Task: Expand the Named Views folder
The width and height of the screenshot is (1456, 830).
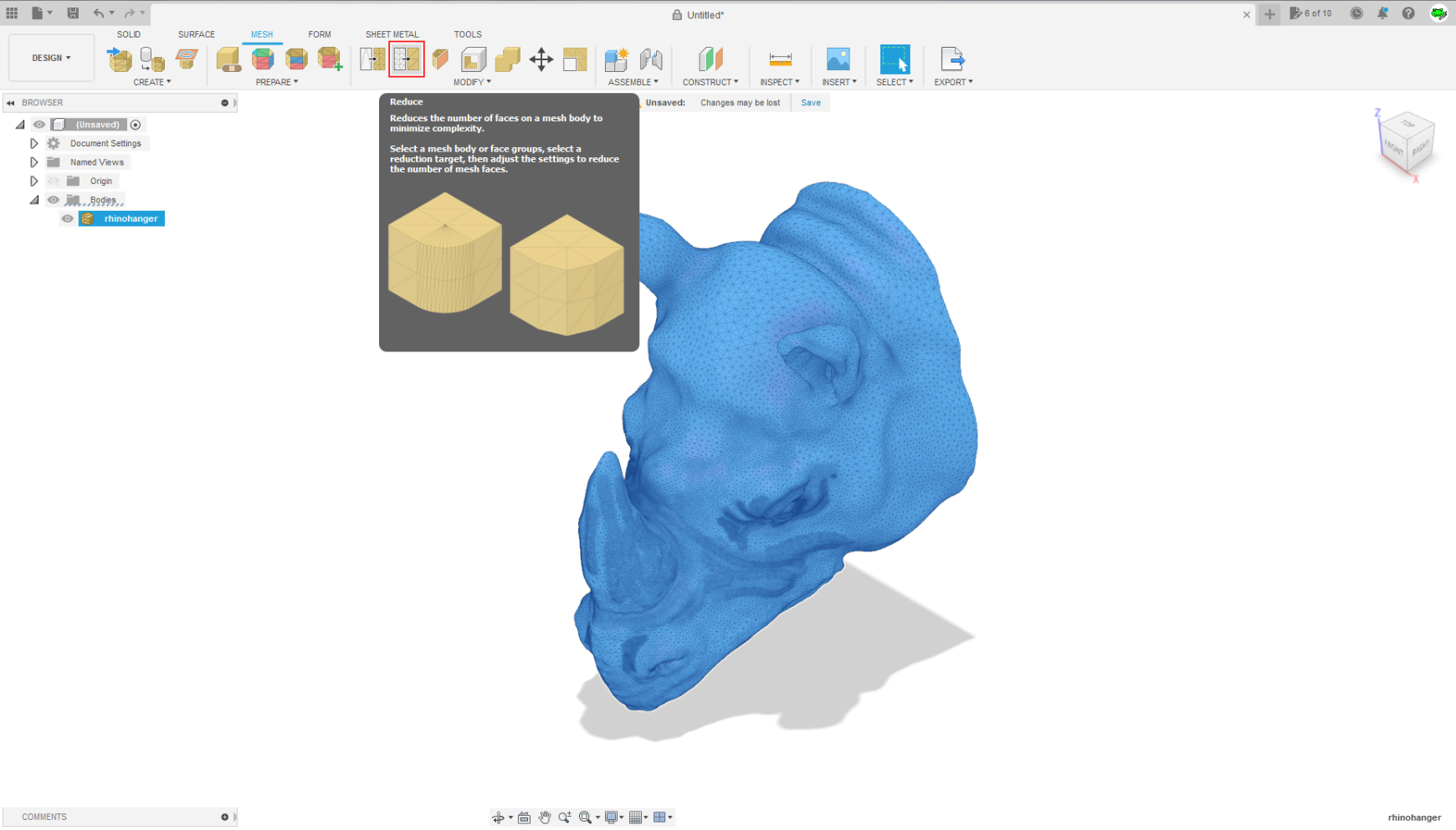Action: click(x=33, y=161)
